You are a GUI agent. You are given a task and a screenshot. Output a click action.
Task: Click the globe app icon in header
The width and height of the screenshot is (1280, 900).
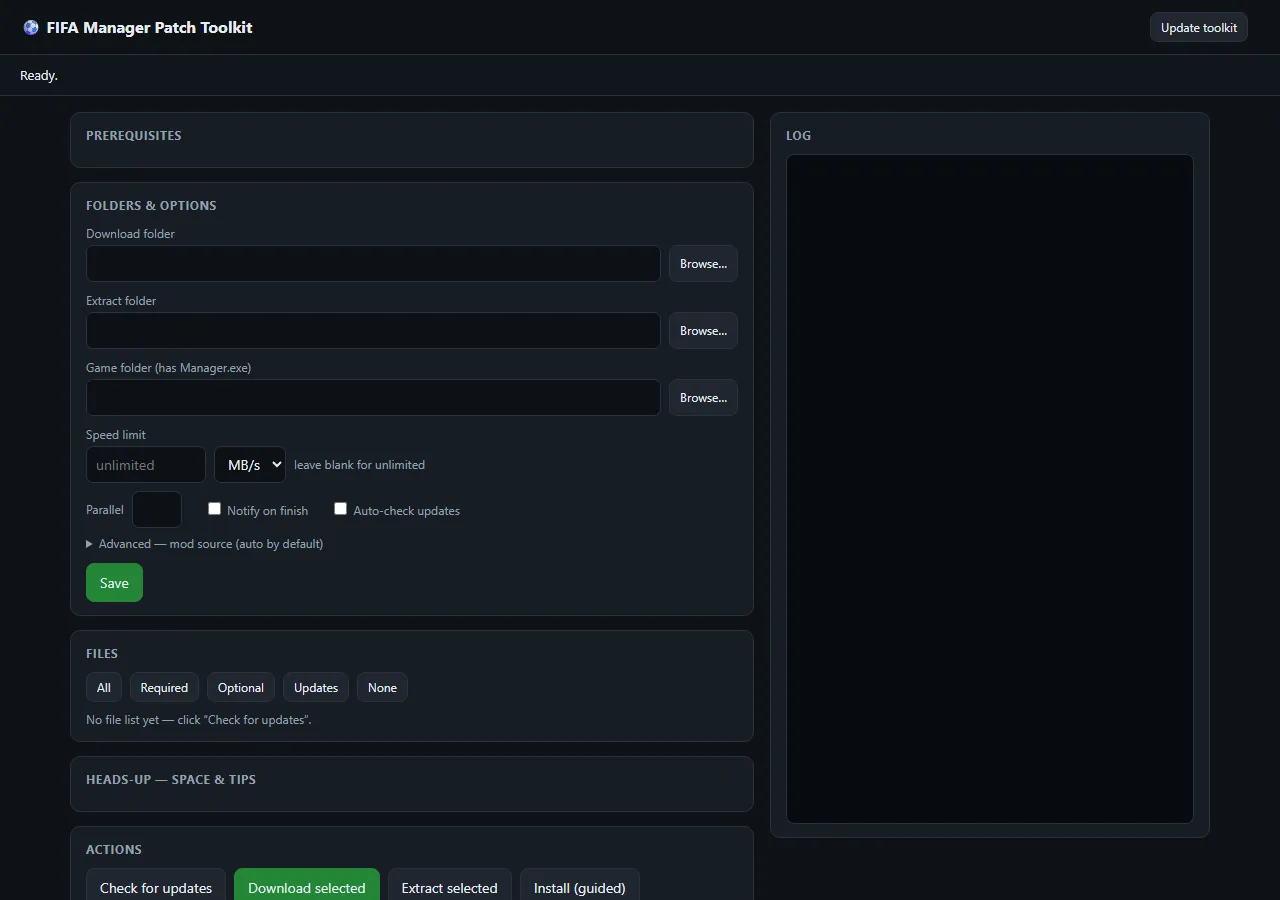coord(31,28)
